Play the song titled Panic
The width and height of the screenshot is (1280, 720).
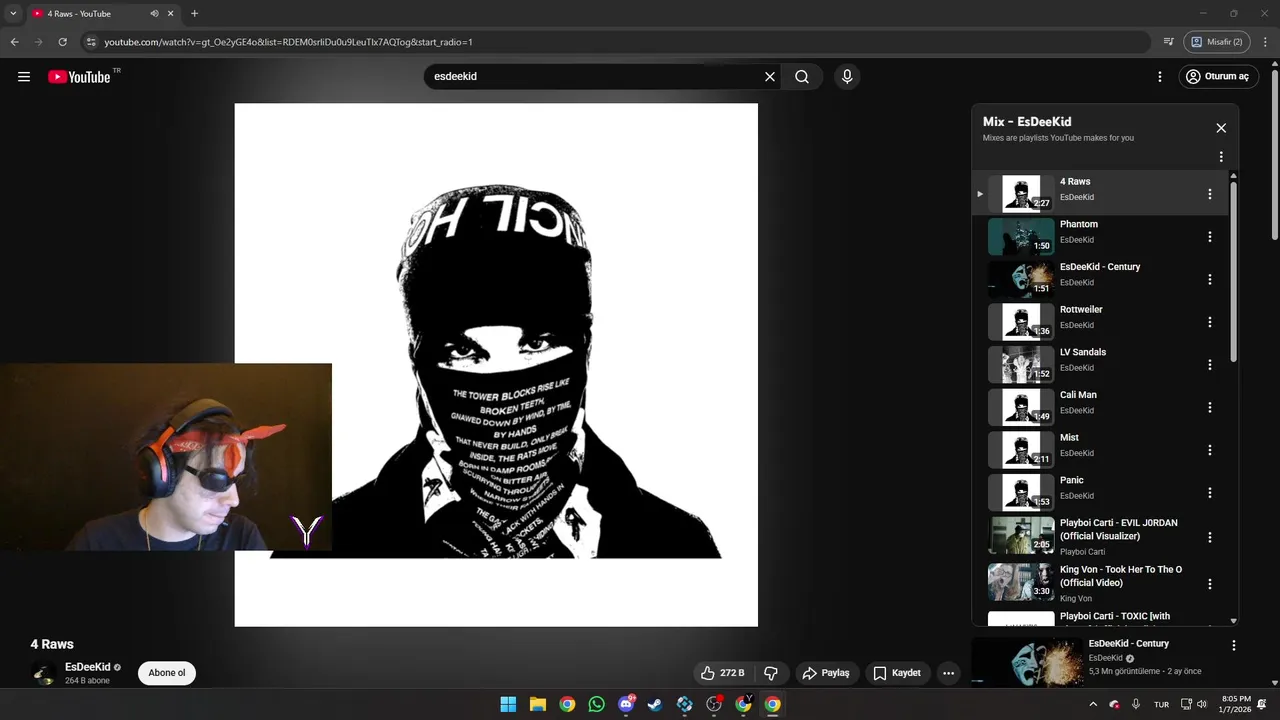click(1072, 481)
